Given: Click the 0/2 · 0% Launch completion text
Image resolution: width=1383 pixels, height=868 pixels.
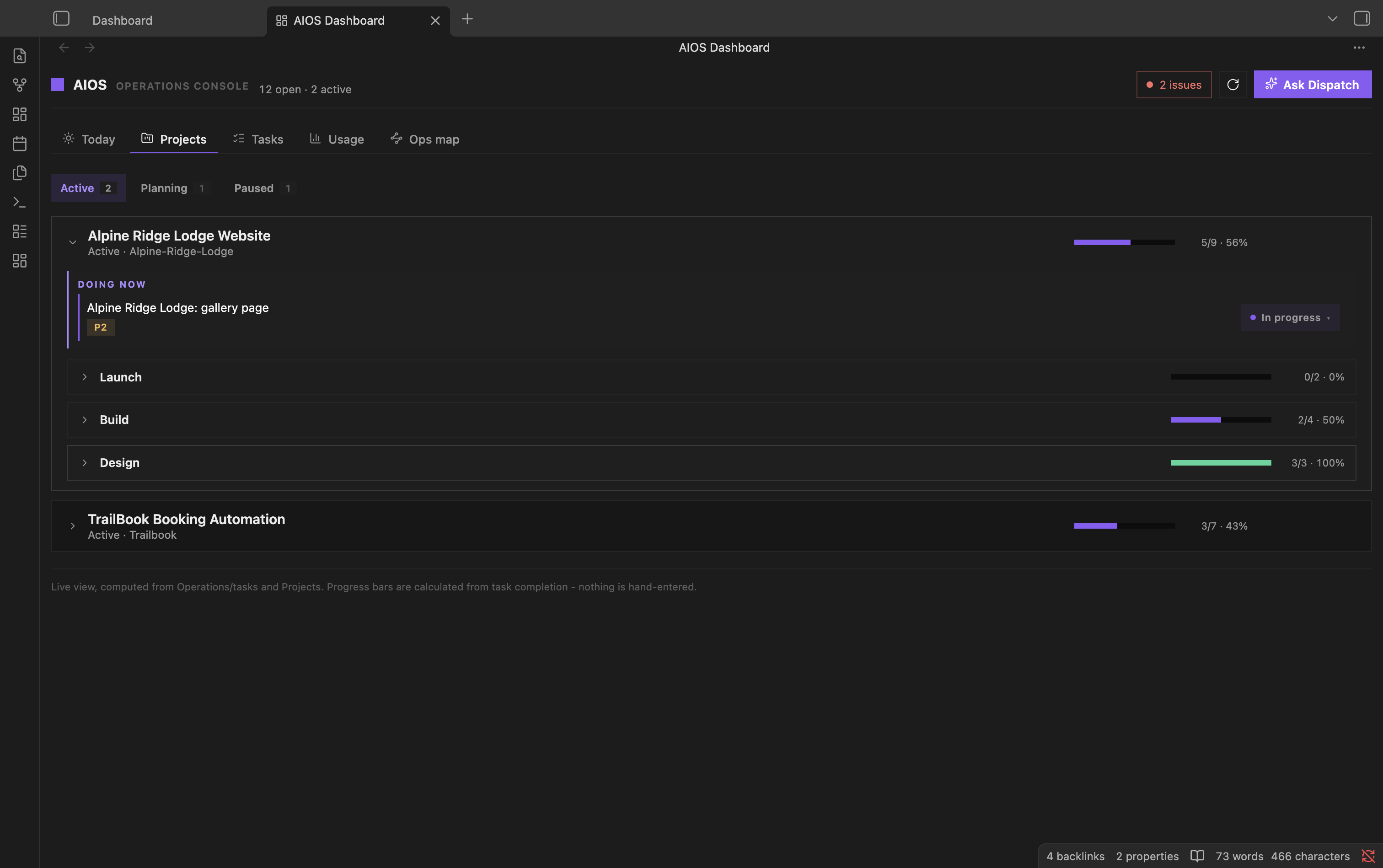Looking at the screenshot, I should pyautogui.click(x=1324, y=377).
